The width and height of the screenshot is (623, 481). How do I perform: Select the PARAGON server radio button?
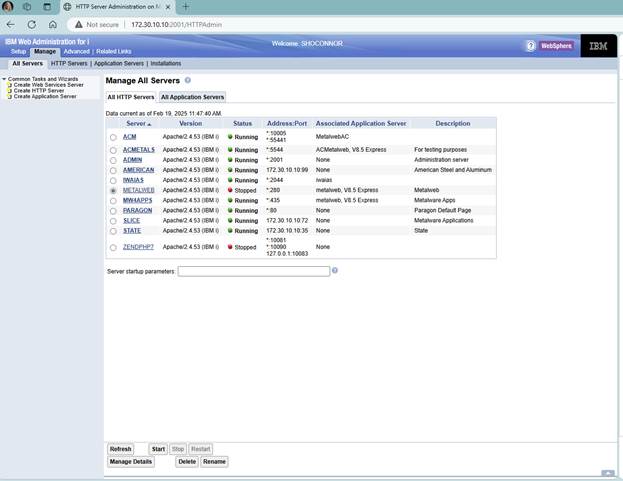(113, 211)
